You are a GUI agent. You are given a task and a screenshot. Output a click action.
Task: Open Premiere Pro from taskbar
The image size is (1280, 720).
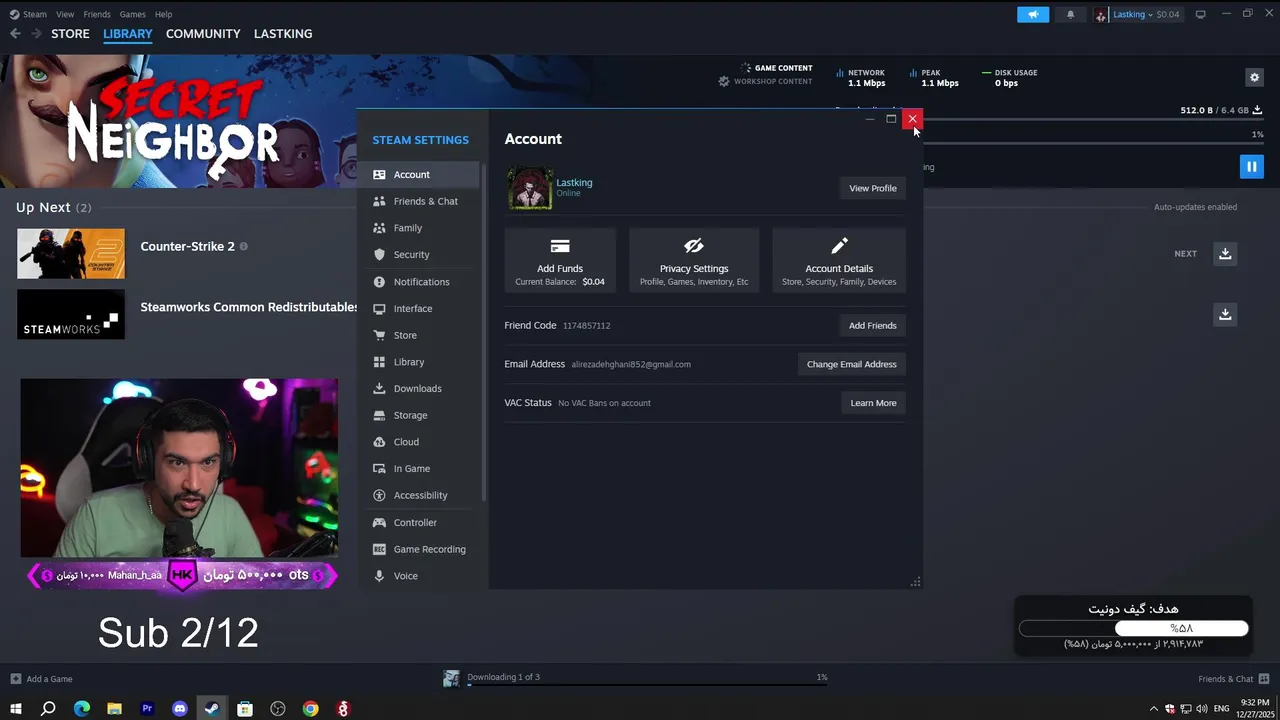tap(147, 709)
